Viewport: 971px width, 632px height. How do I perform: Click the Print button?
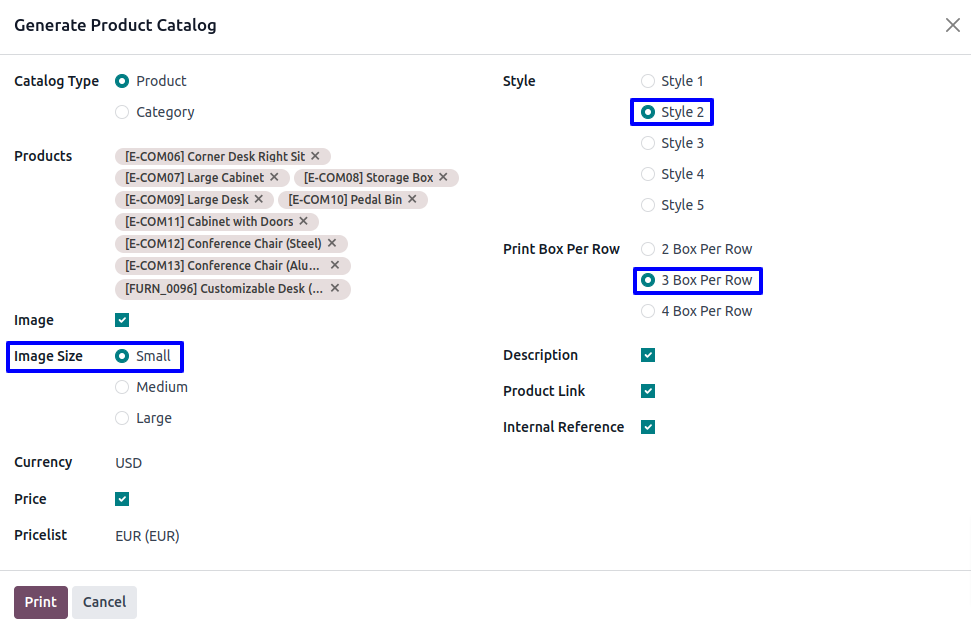pyautogui.click(x=41, y=602)
